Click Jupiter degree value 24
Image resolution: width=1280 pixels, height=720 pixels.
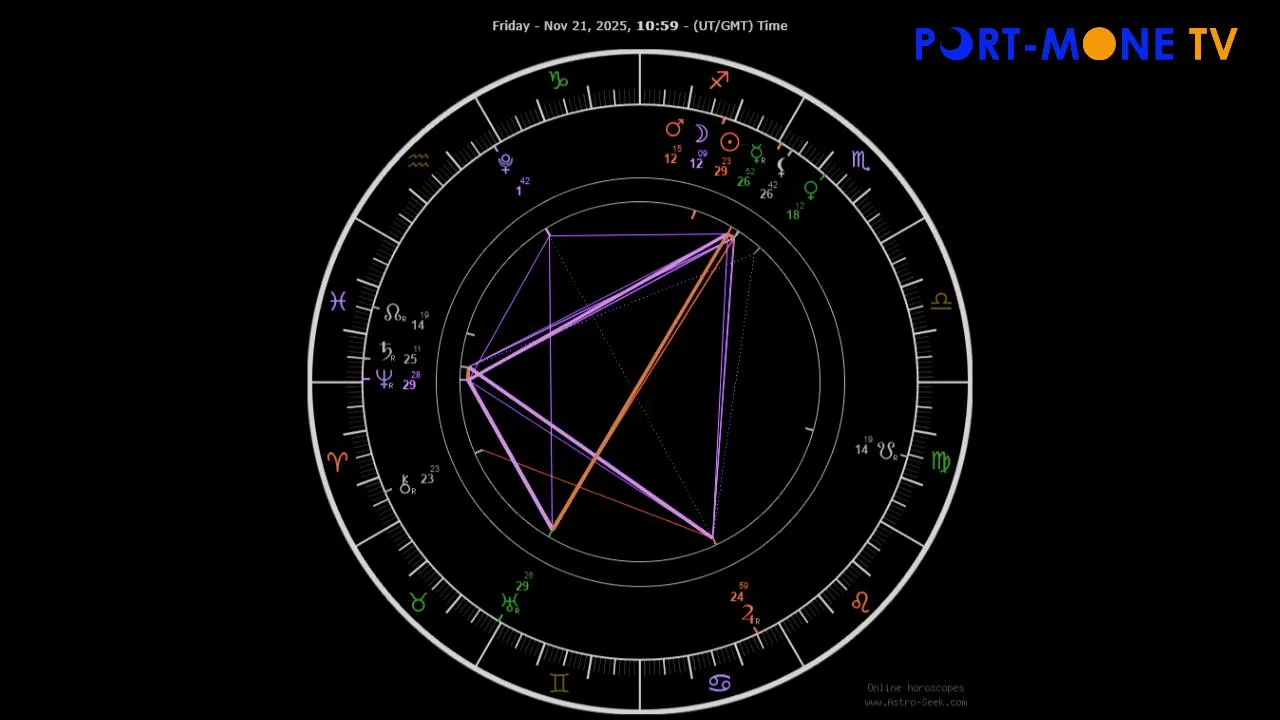[x=737, y=598]
